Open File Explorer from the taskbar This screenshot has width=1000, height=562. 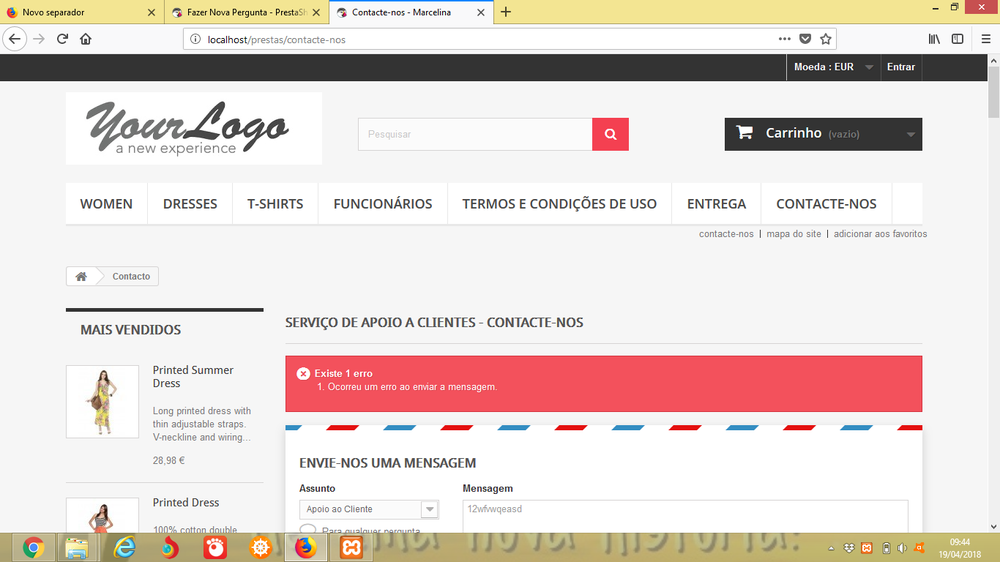point(77,548)
